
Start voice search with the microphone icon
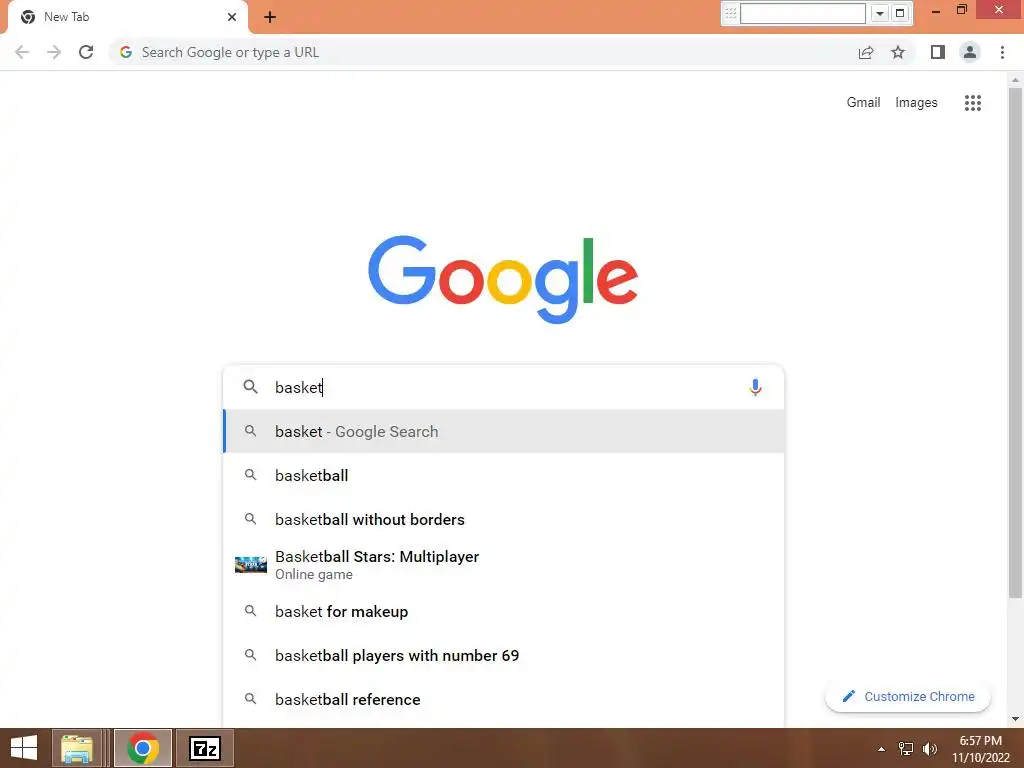pyautogui.click(x=755, y=387)
